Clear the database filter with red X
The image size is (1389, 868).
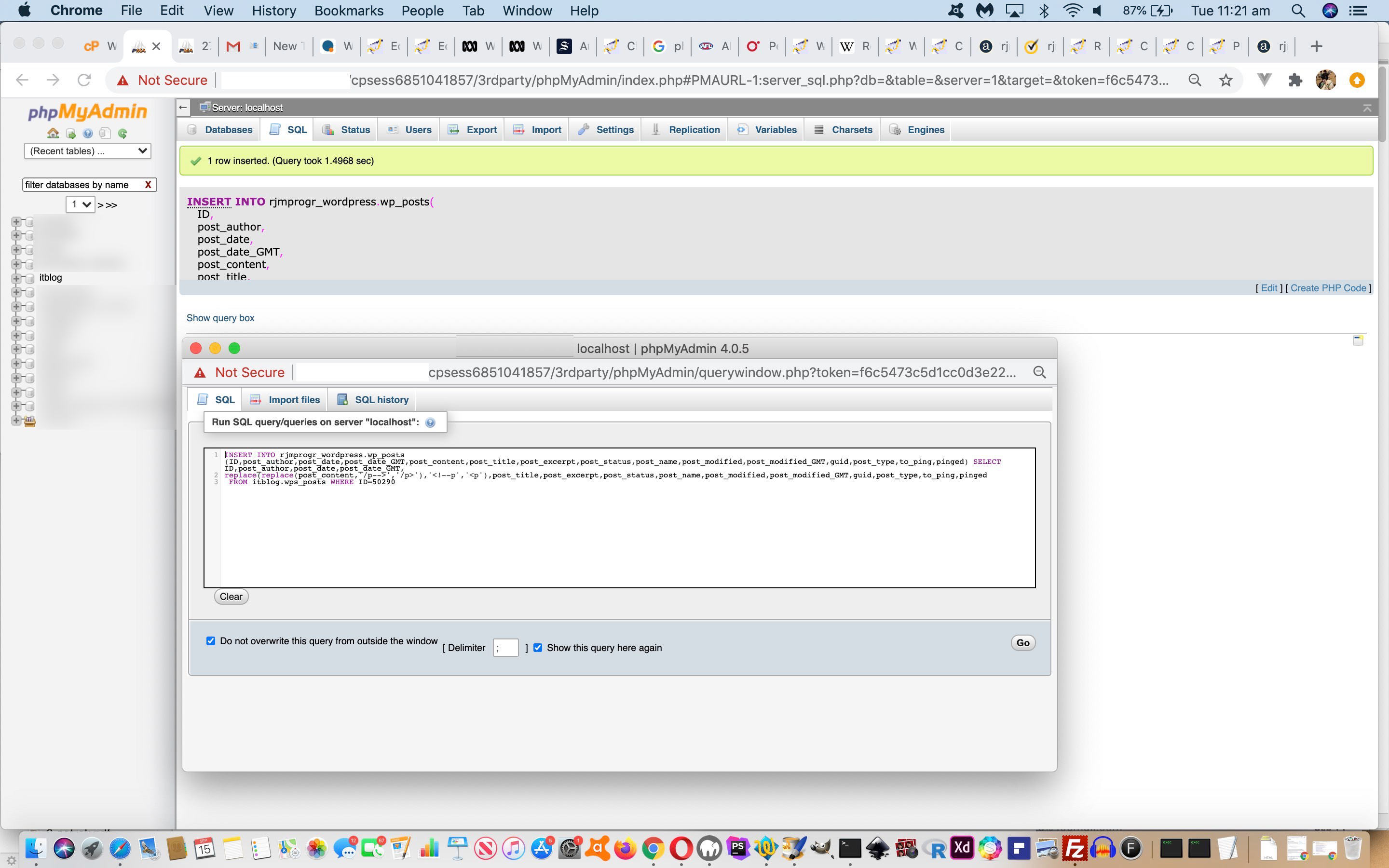coord(148,185)
